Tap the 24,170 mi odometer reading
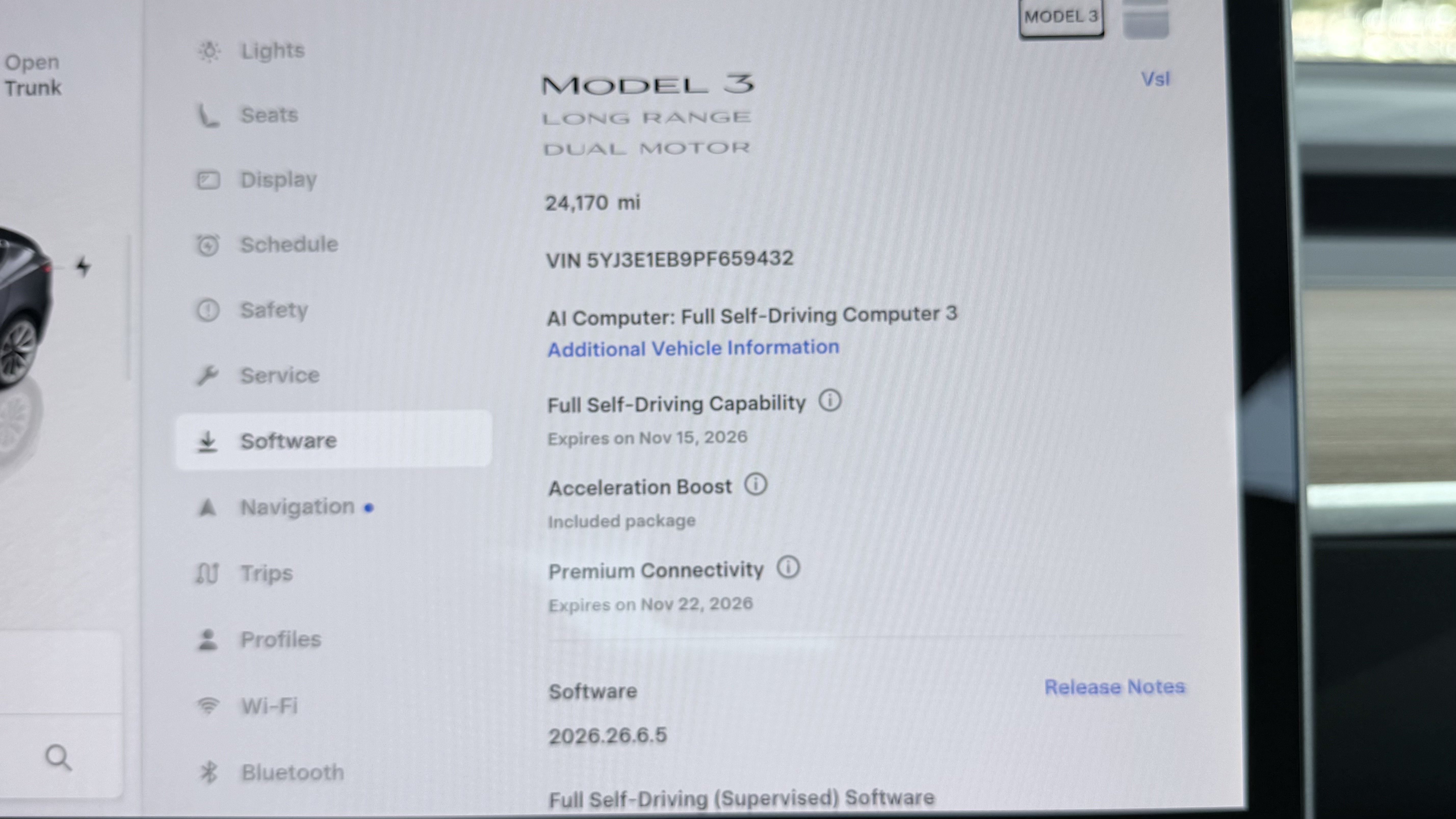The width and height of the screenshot is (1456, 819). click(x=592, y=203)
